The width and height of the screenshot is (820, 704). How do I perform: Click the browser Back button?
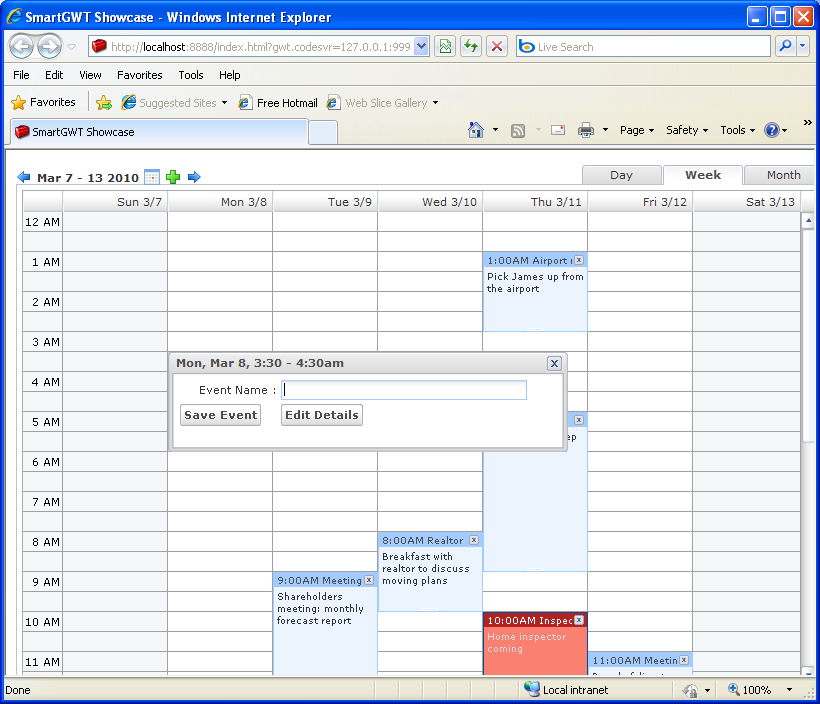21,47
